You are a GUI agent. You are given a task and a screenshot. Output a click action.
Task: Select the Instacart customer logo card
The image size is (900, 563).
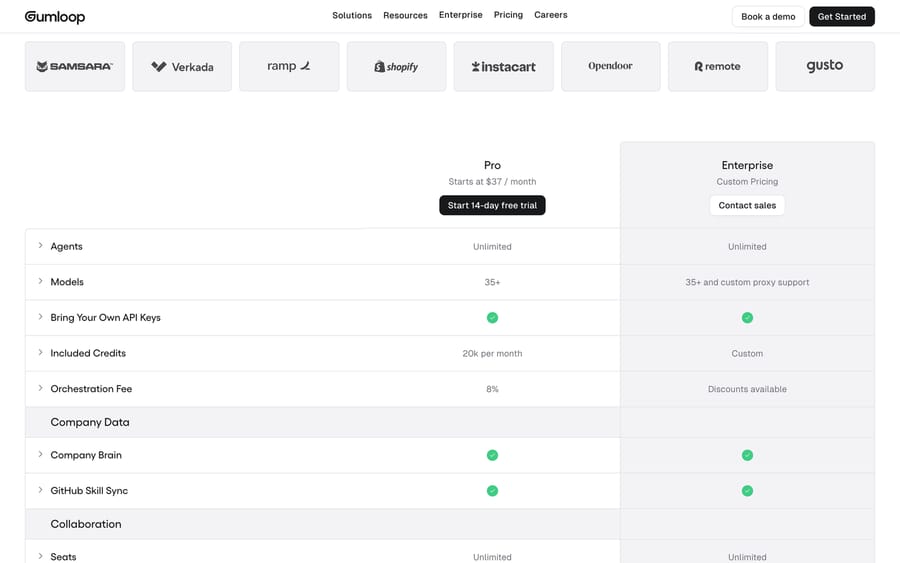tap(503, 67)
